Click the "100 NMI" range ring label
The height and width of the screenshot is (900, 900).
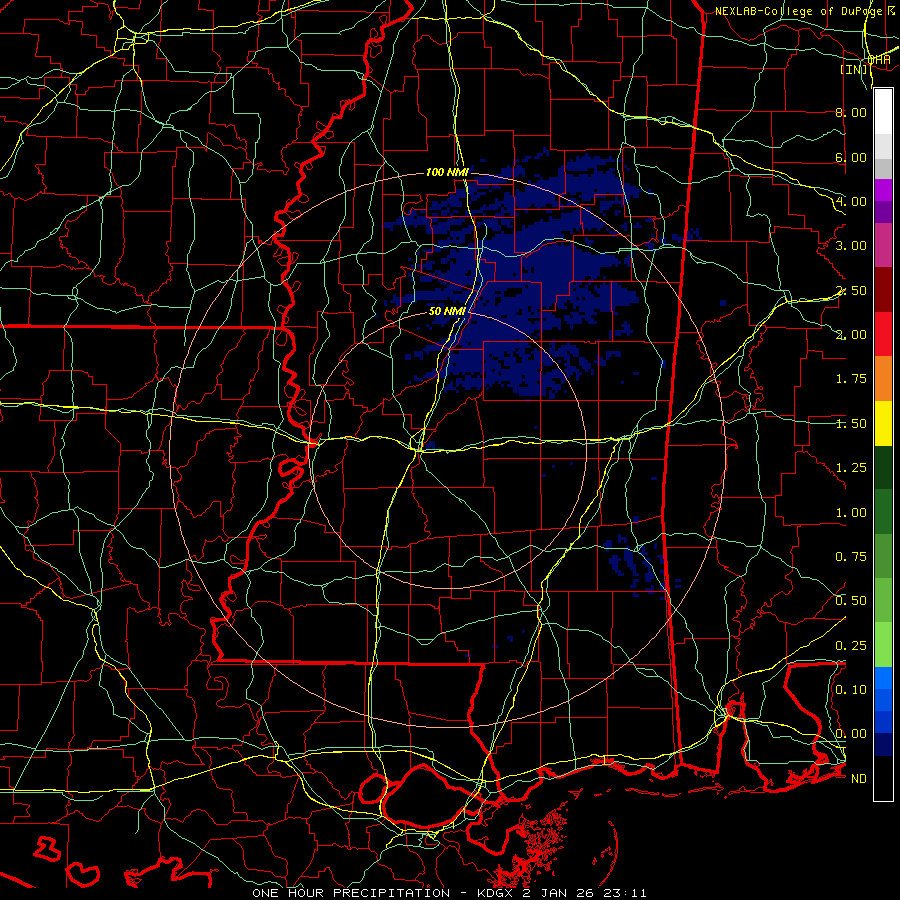click(447, 172)
